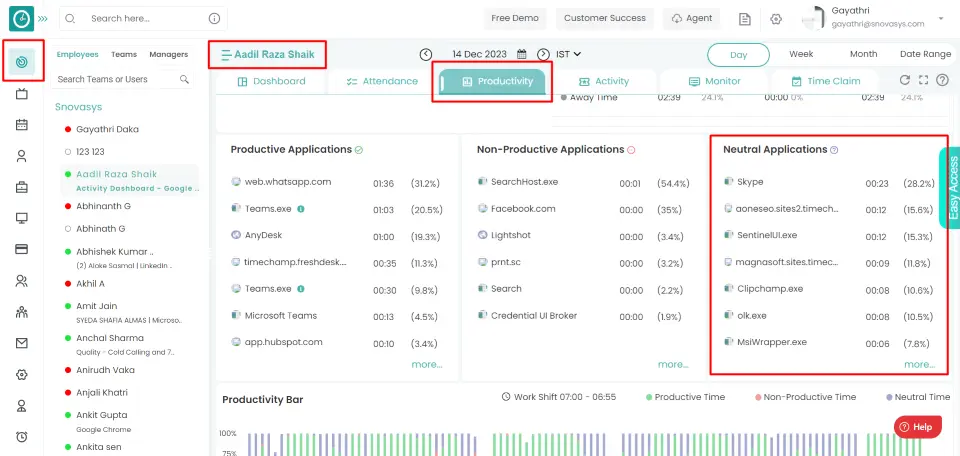Image resolution: width=960 pixels, height=456 pixels.
Task: Select the Month view toggle
Action: 863,54
